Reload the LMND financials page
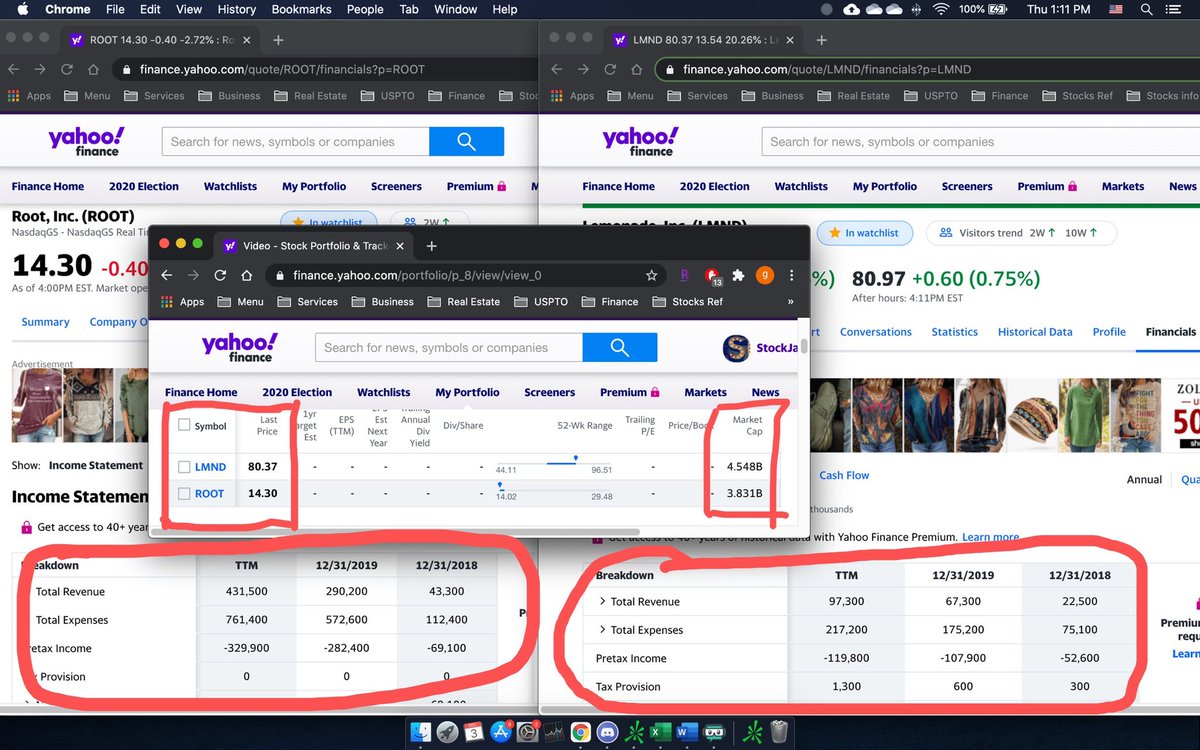The image size is (1200, 750). 610,69
